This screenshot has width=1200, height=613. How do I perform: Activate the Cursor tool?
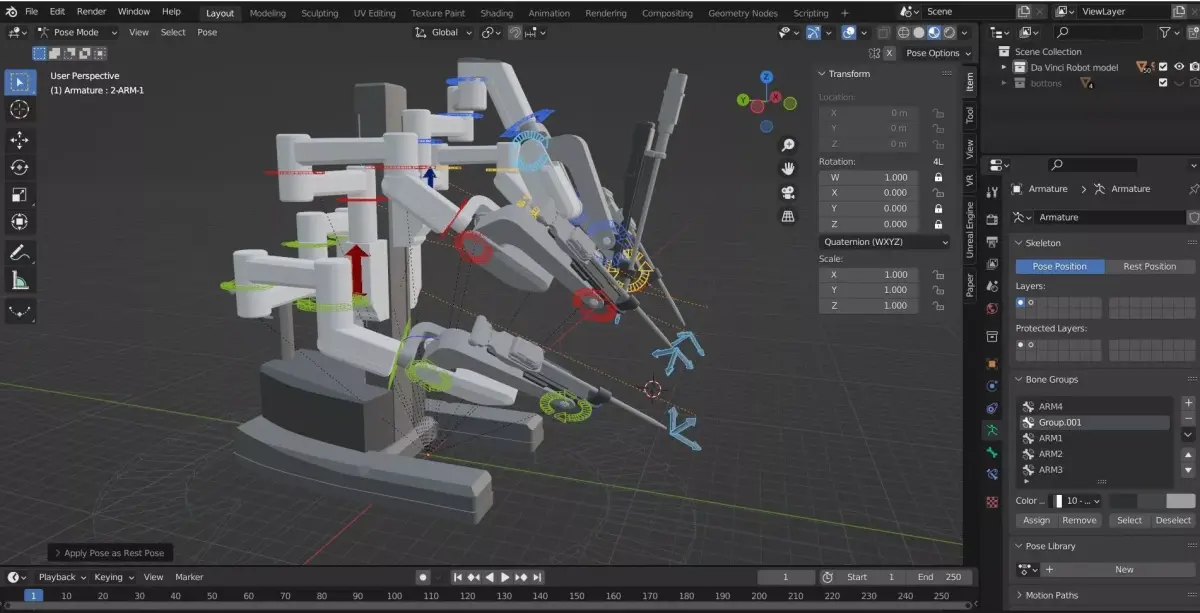click(x=20, y=109)
